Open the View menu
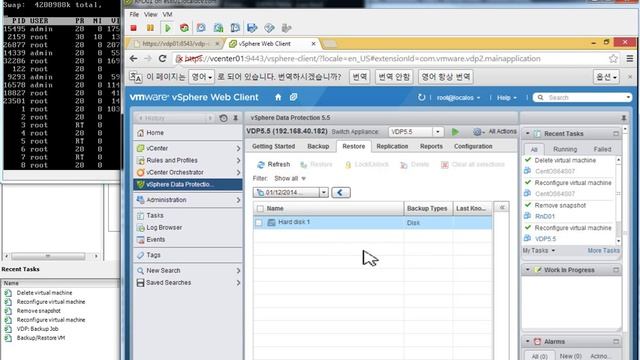 click(x=150, y=14)
